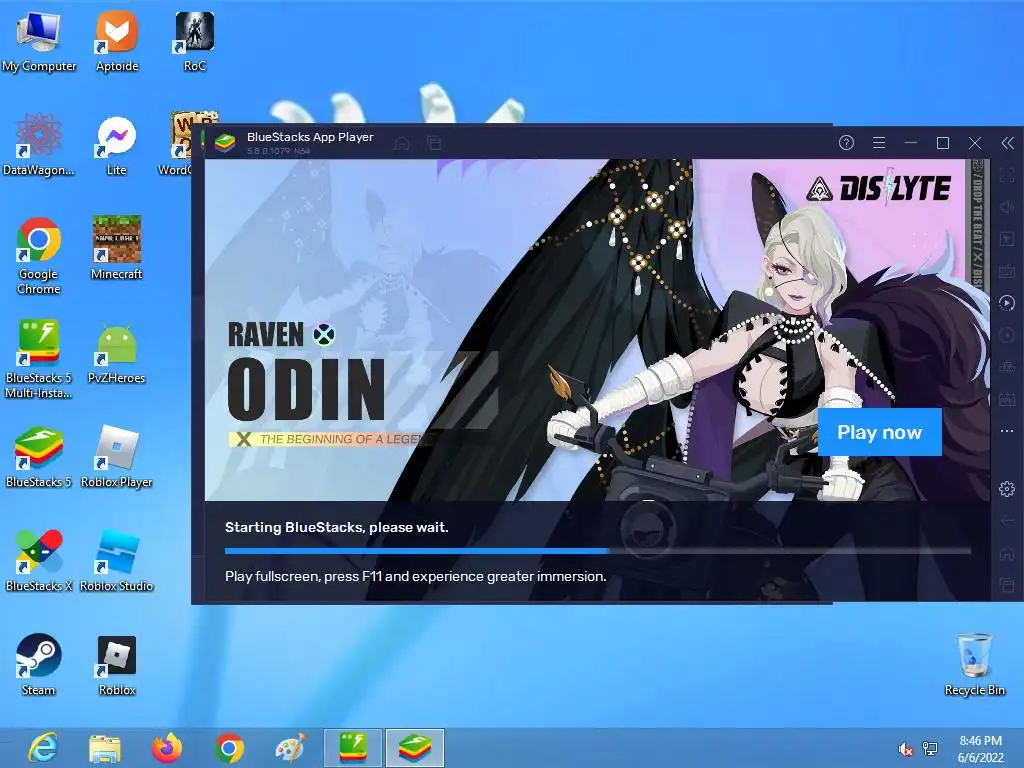Viewport: 1024px width, 768px height.
Task: Open RoC game desktop shortcut
Action: pos(195,42)
